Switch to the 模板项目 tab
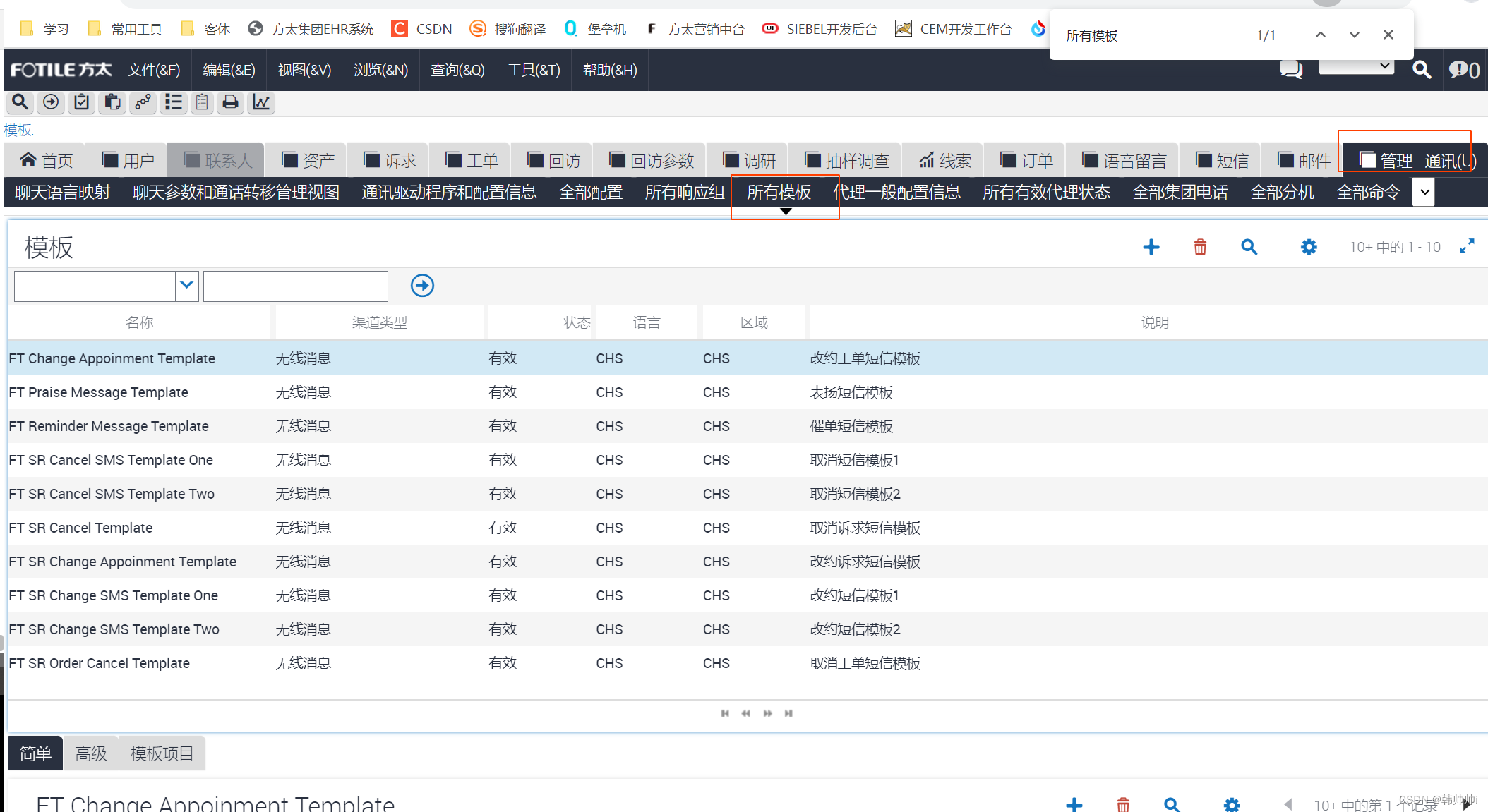This screenshot has height=812, width=1488. point(162,753)
